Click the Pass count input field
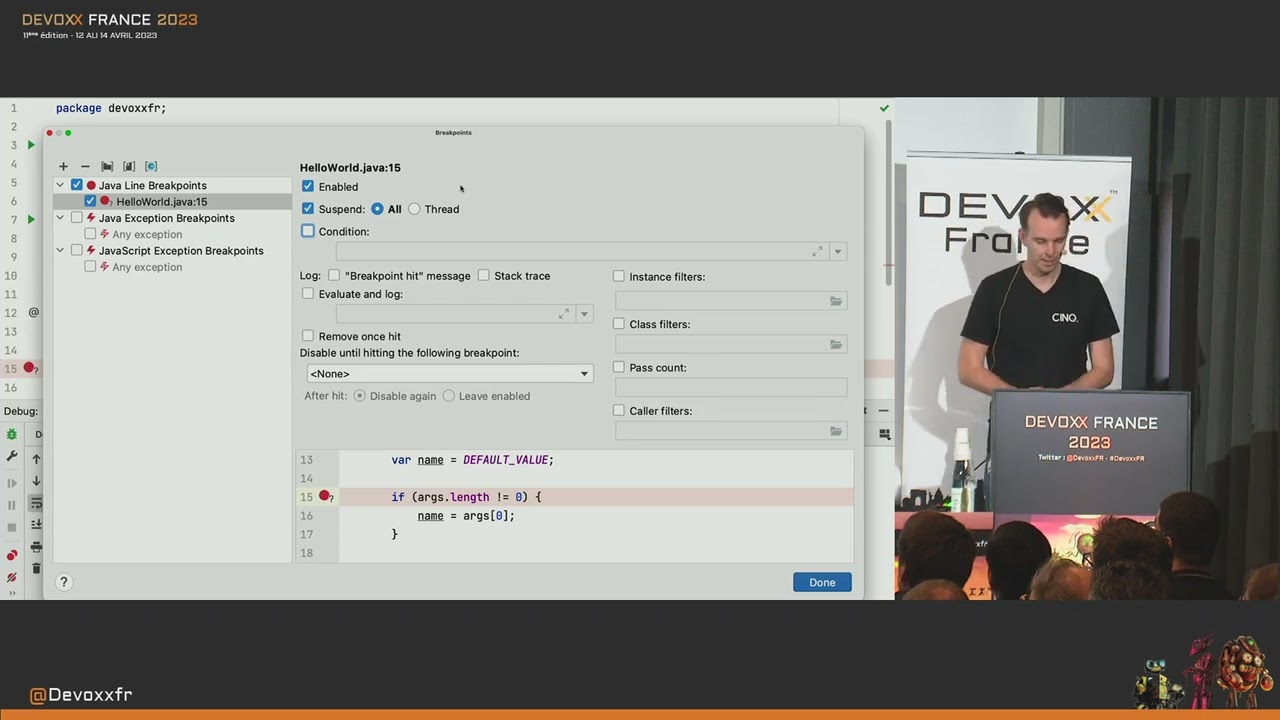This screenshot has width=1280, height=720. tap(731, 388)
